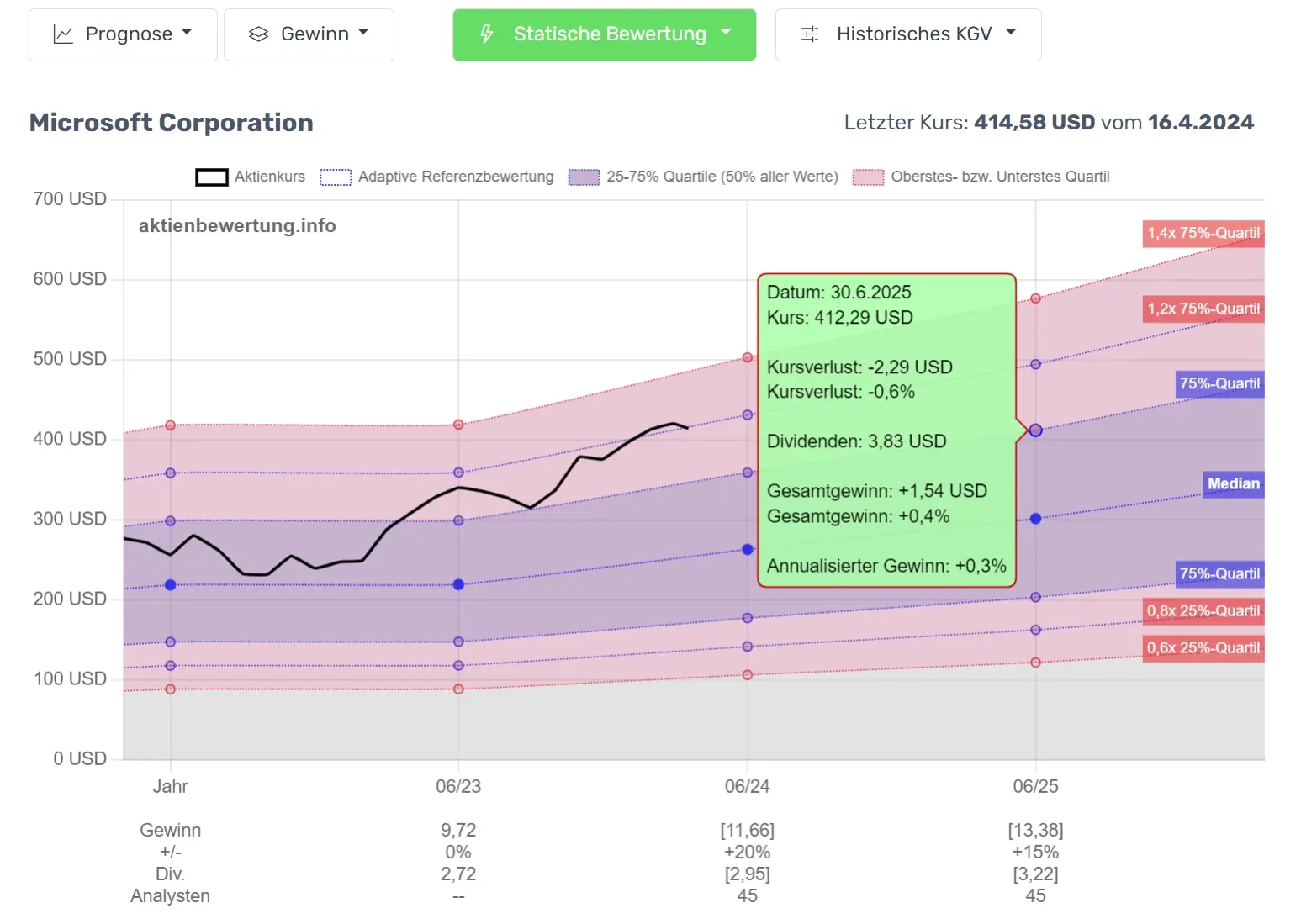Click the Median chart label

point(1234,483)
